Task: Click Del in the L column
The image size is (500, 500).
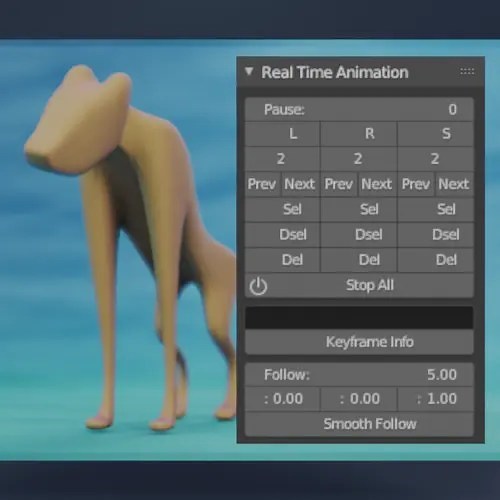Action: (282, 260)
